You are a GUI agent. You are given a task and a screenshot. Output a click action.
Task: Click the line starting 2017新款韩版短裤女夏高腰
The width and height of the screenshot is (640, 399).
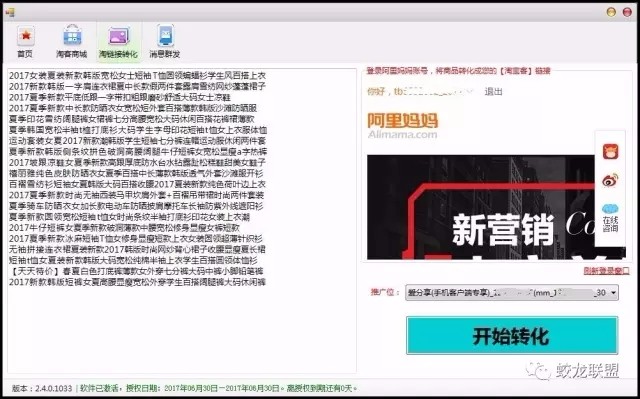138,282
